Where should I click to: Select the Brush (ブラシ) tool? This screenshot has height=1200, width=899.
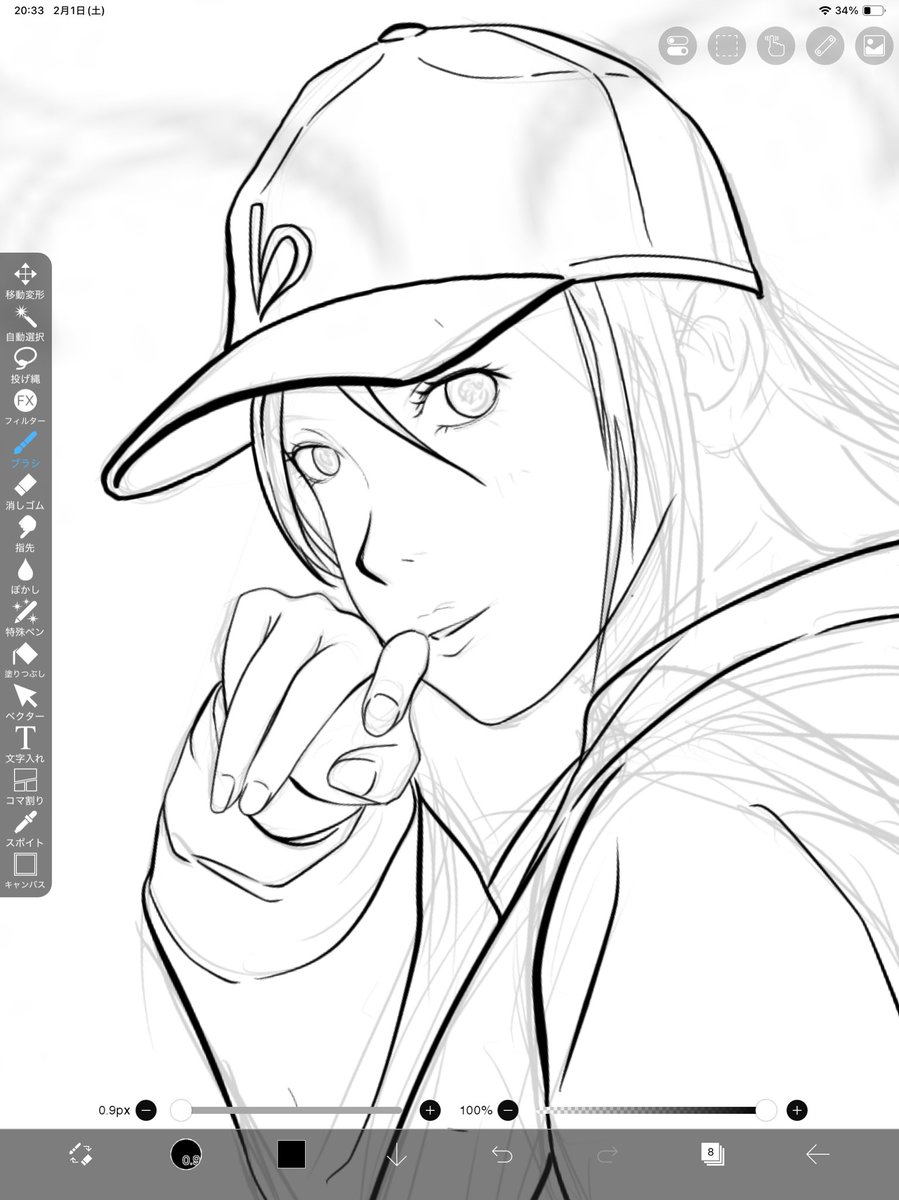pos(25,450)
